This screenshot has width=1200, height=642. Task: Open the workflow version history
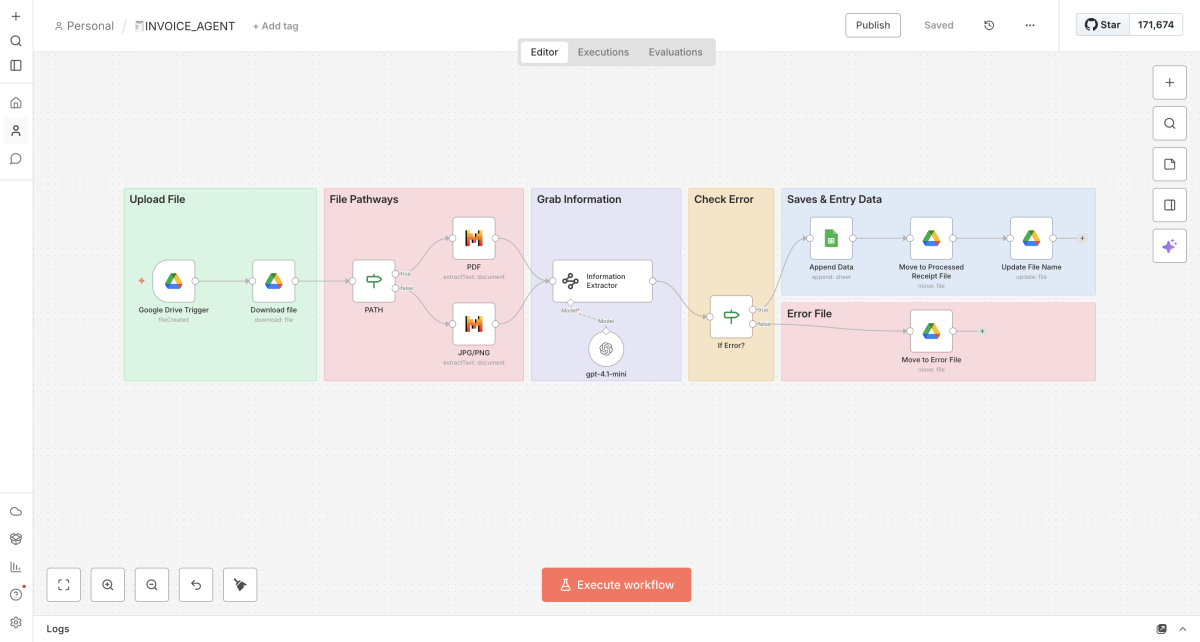coord(989,25)
